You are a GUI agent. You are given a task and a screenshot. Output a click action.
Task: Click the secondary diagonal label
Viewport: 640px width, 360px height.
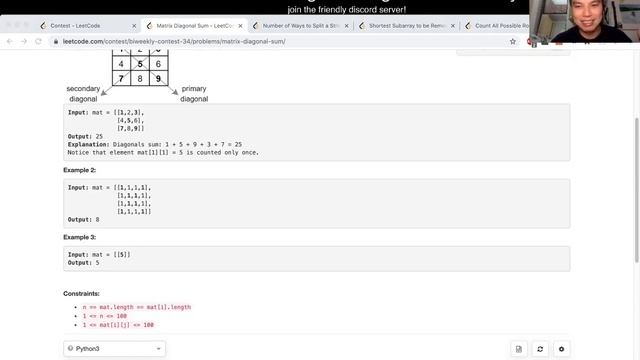point(83,93)
